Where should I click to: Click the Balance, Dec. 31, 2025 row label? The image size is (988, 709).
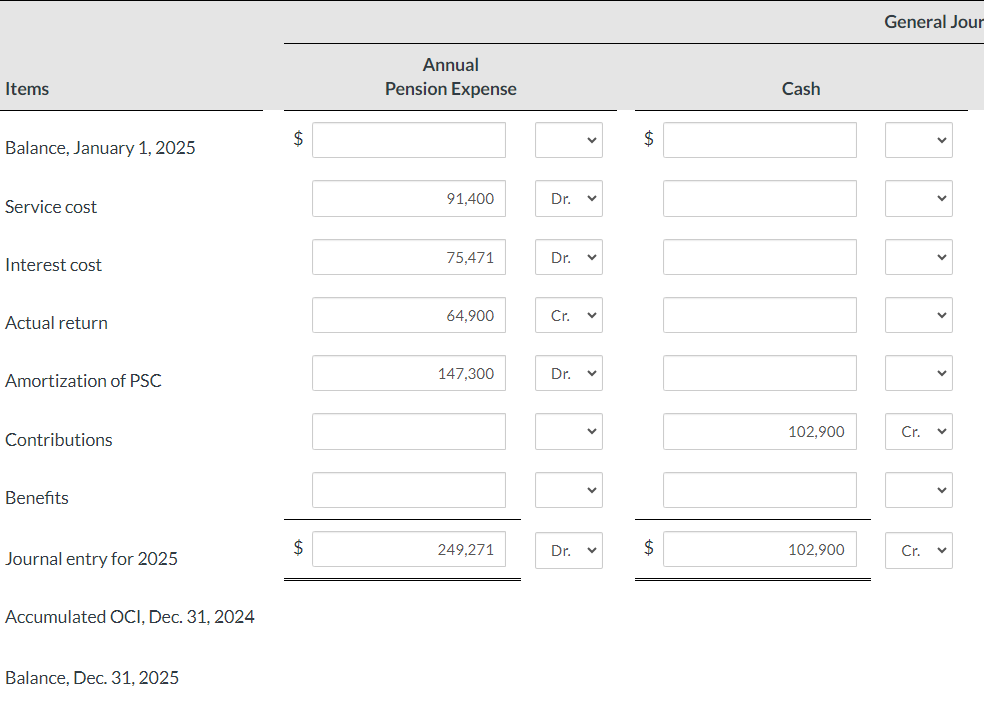tap(92, 678)
